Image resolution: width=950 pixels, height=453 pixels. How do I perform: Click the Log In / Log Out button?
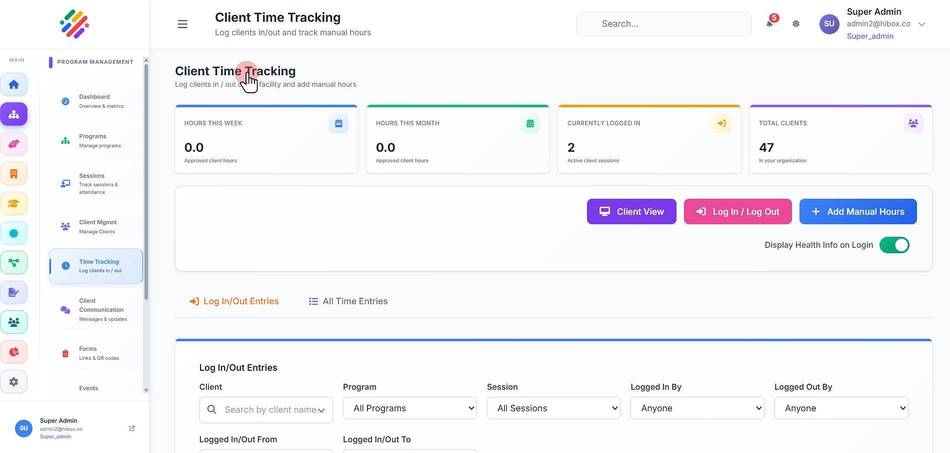(x=737, y=211)
